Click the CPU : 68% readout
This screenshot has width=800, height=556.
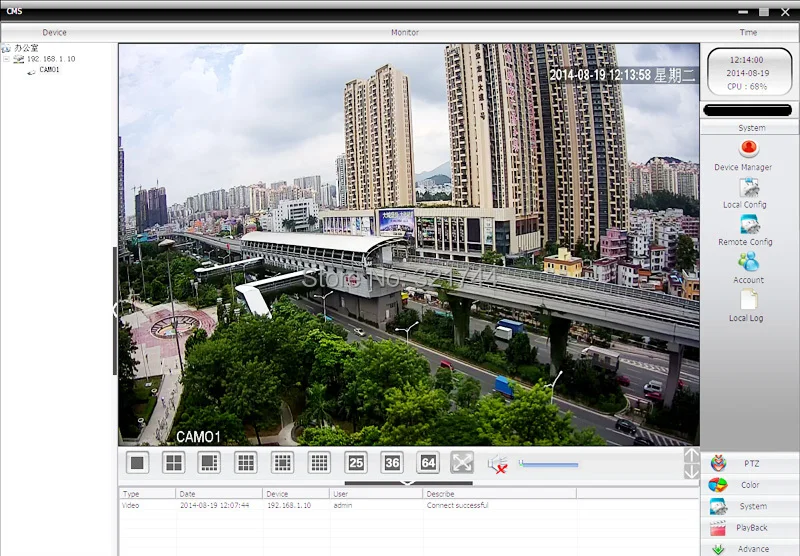pyautogui.click(x=747, y=87)
